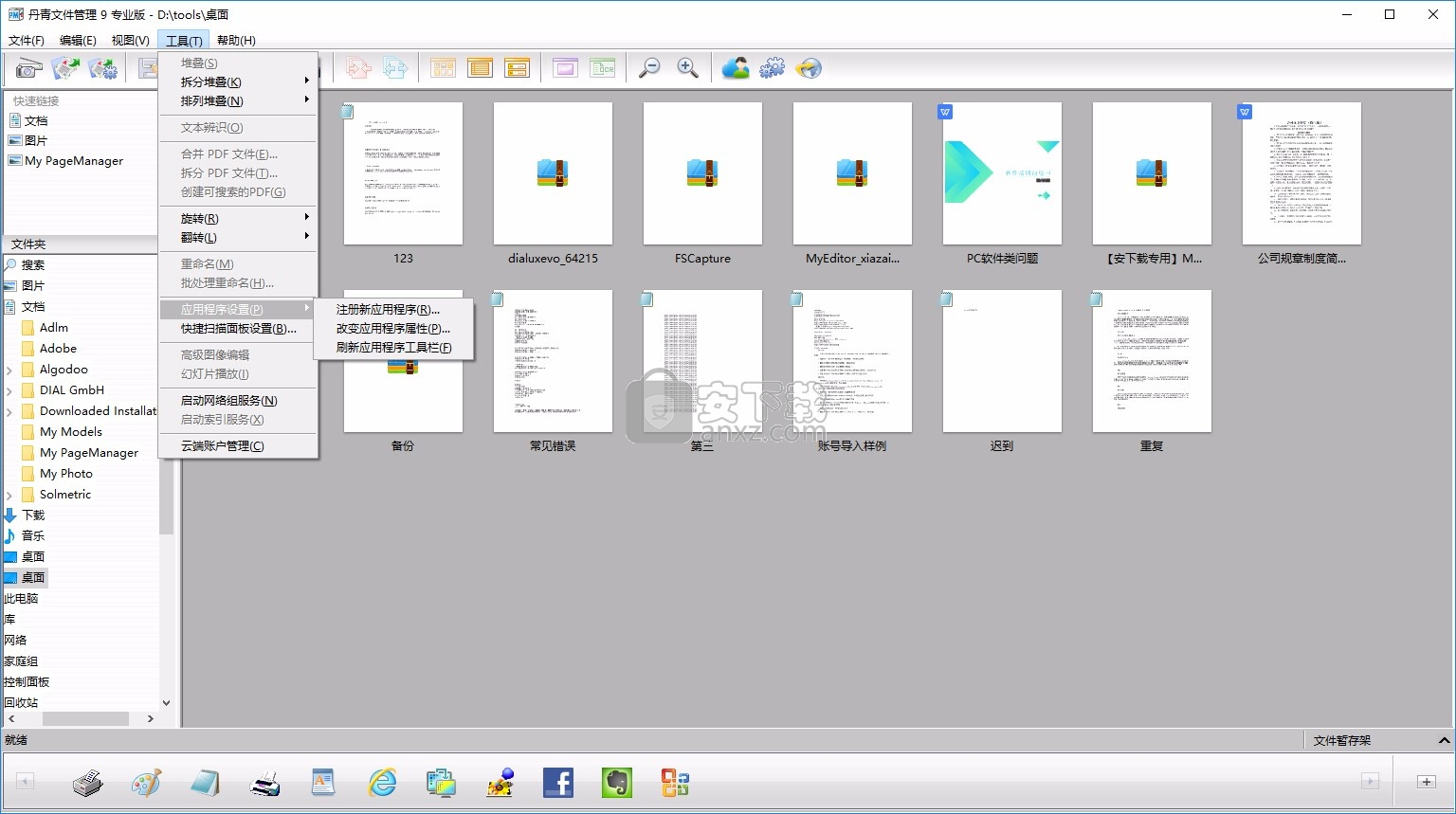
Task: Click the stack pages toolbar icon
Action: click(358, 68)
